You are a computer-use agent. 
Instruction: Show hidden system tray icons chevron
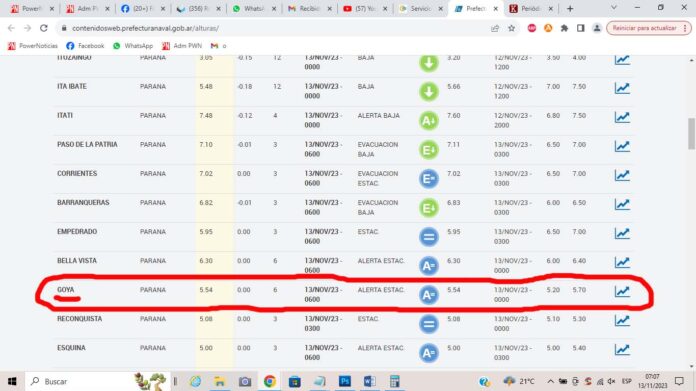click(550, 381)
